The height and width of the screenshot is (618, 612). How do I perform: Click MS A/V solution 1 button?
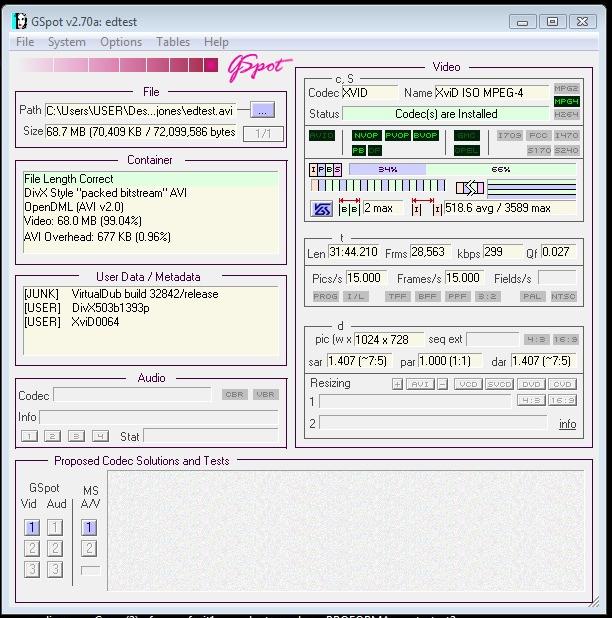(x=89, y=527)
